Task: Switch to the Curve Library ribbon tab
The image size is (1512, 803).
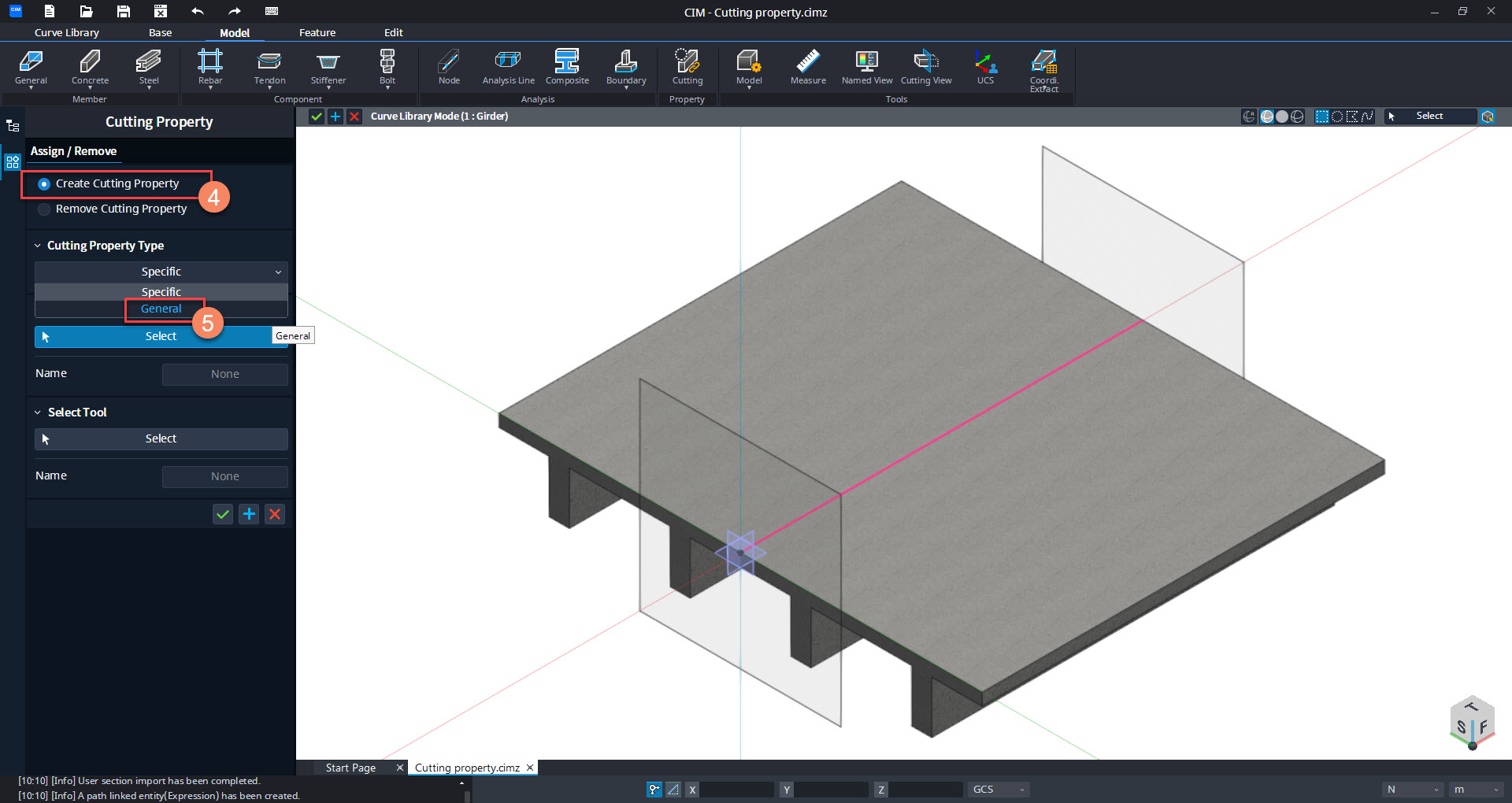Action: (x=67, y=32)
